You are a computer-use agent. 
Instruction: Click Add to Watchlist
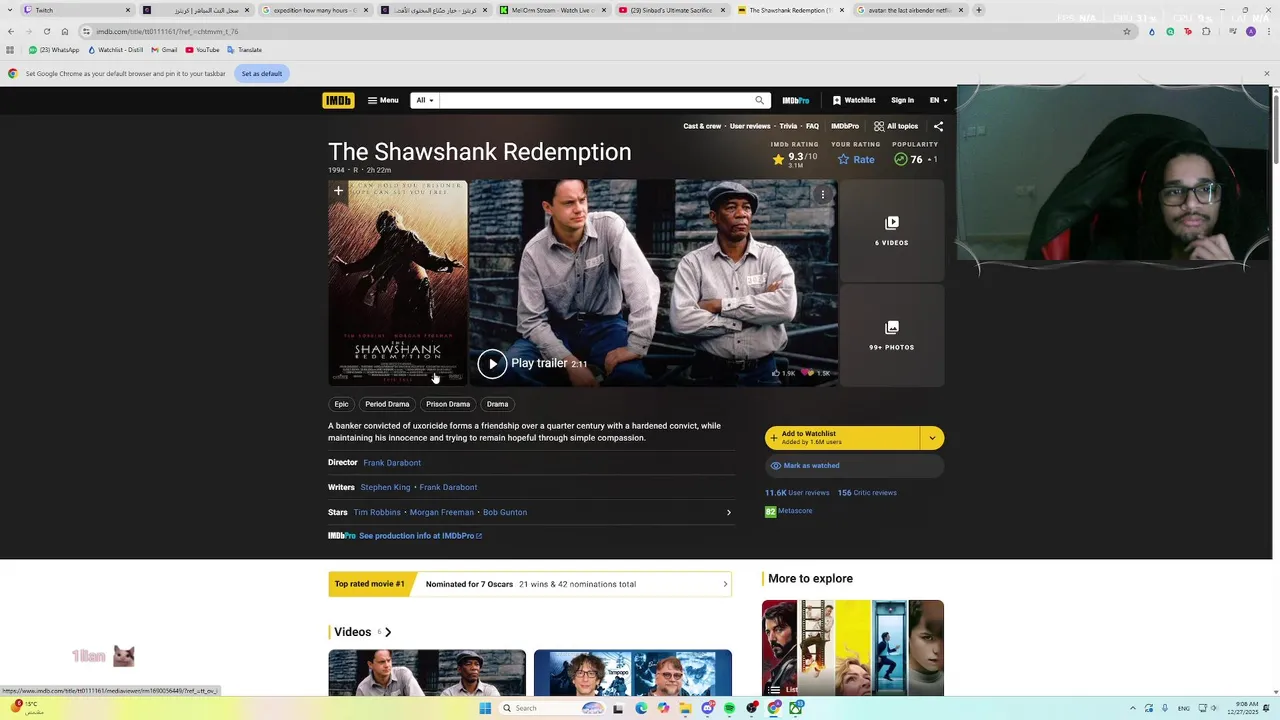(x=842, y=438)
